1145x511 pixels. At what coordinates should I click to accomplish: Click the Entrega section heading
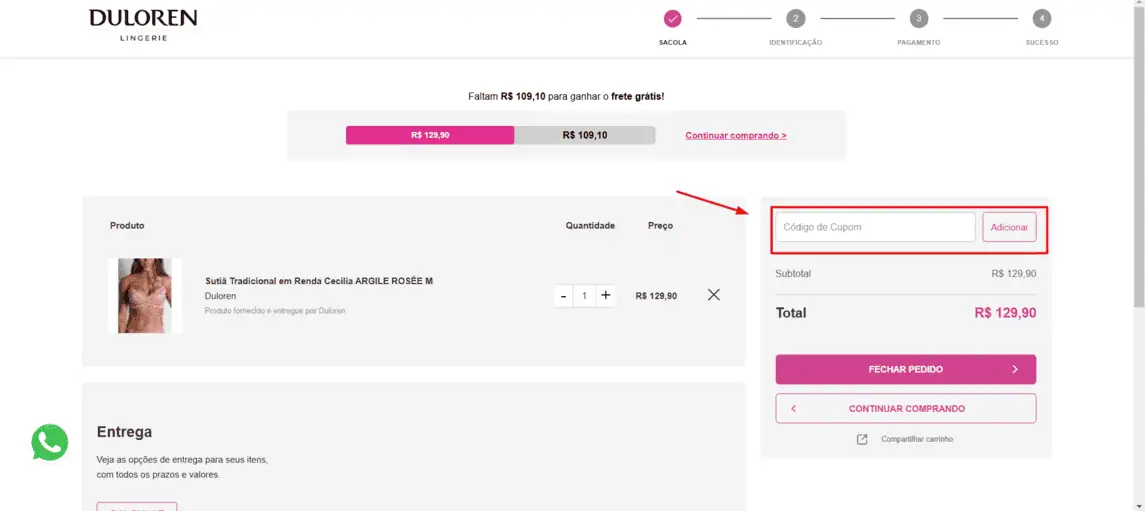coord(125,432)
